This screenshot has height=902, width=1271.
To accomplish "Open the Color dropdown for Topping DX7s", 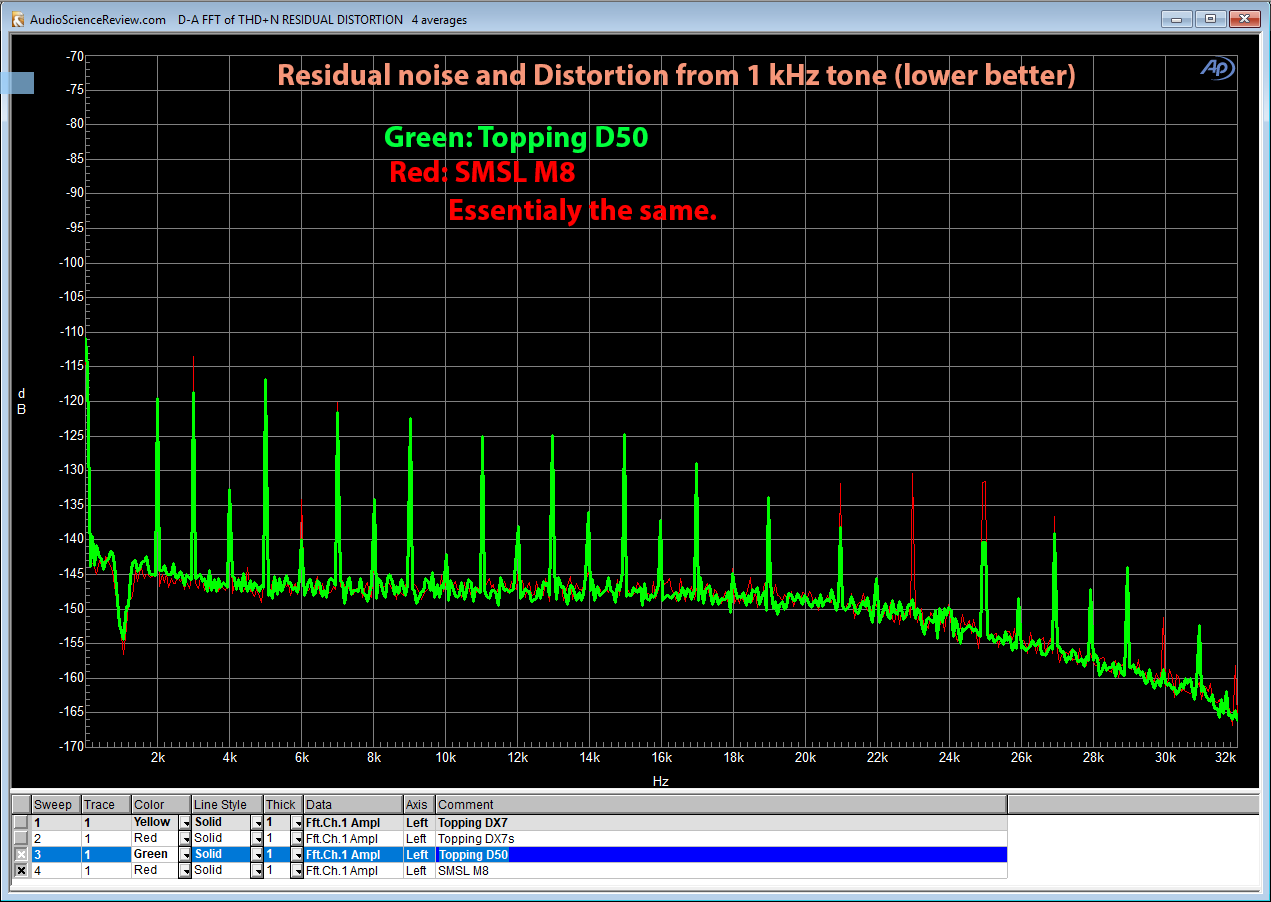I will pyautogui.click(x=185, y=838).
